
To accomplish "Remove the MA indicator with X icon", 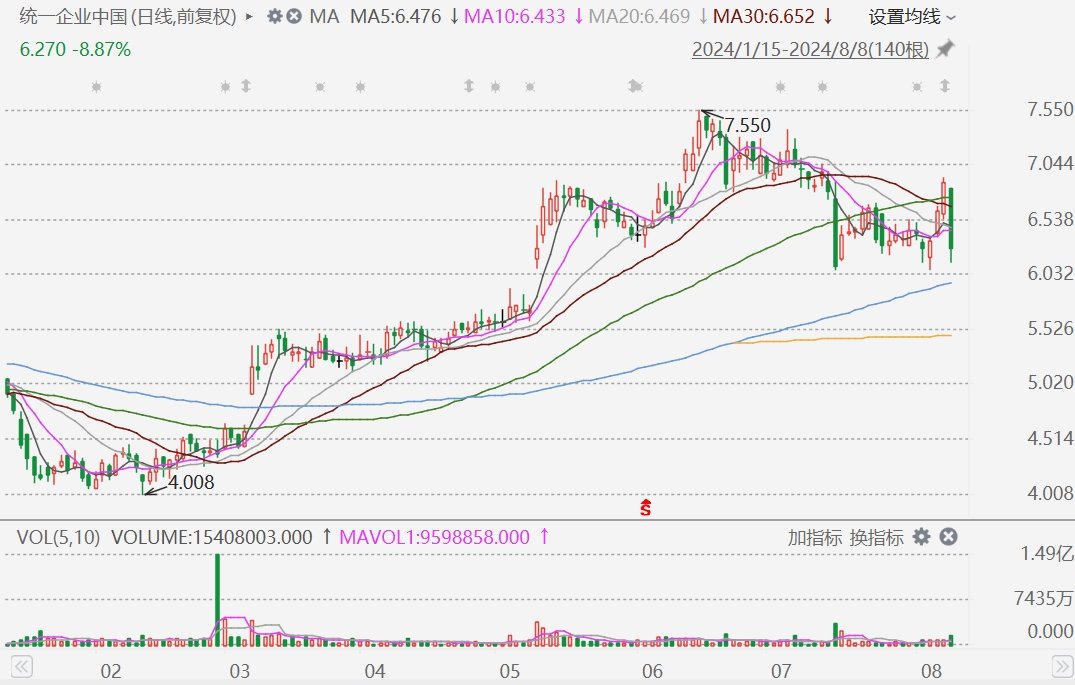I will pyautogui.click(x=293, y=17).
